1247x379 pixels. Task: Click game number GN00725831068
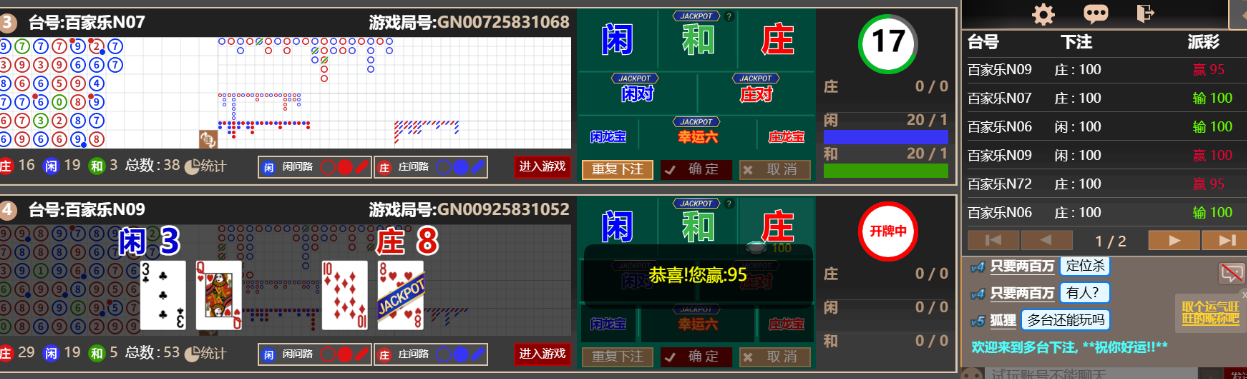point(503,22)
